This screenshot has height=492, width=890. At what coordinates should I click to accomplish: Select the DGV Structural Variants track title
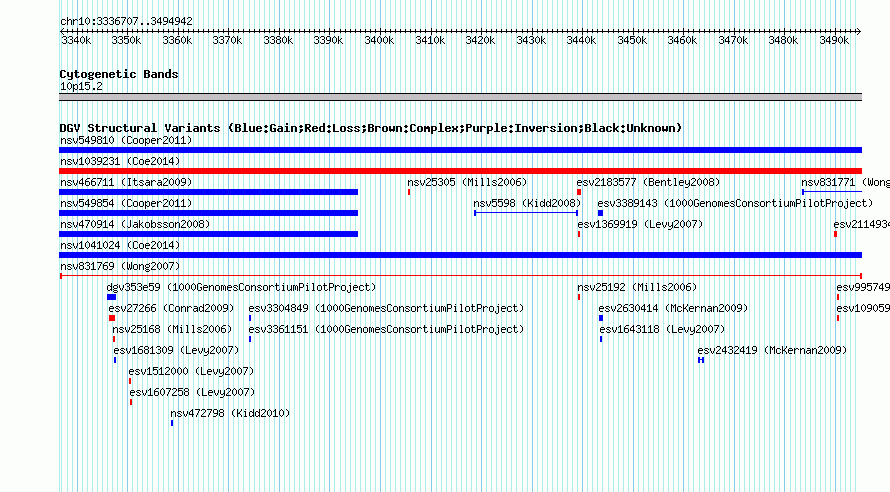point(371,128)
